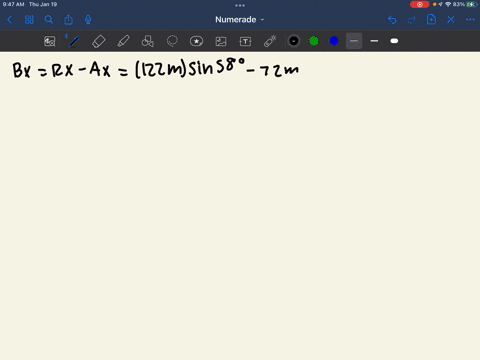
Task: Open the zoom window tool
Action: 50,41
